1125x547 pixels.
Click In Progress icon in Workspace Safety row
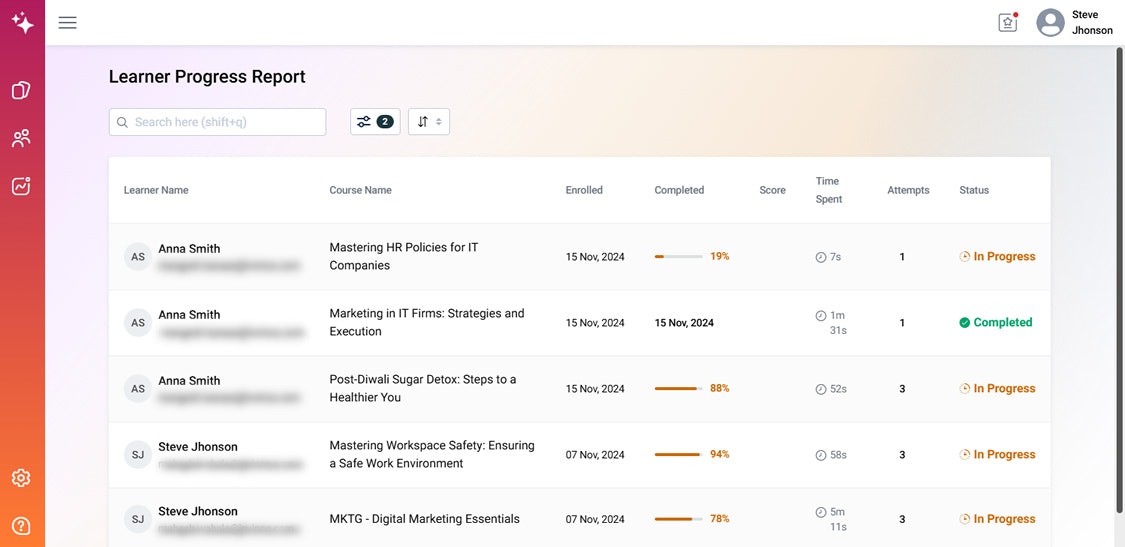(x=964, y=454)
